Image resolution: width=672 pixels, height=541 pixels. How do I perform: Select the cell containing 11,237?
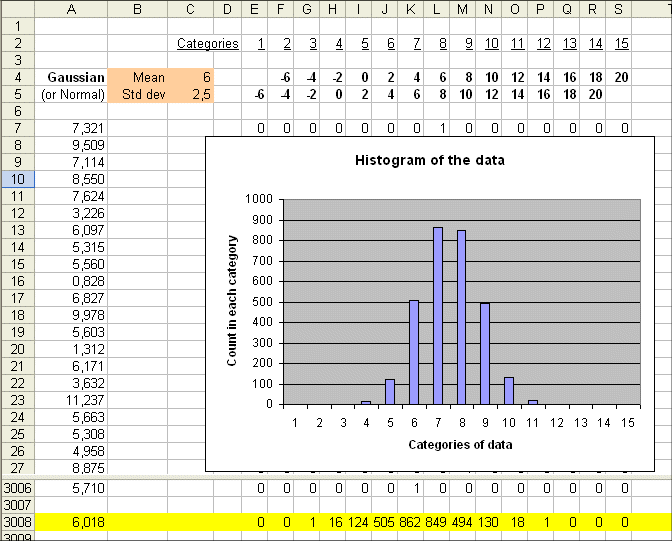(x=71, y=400)
